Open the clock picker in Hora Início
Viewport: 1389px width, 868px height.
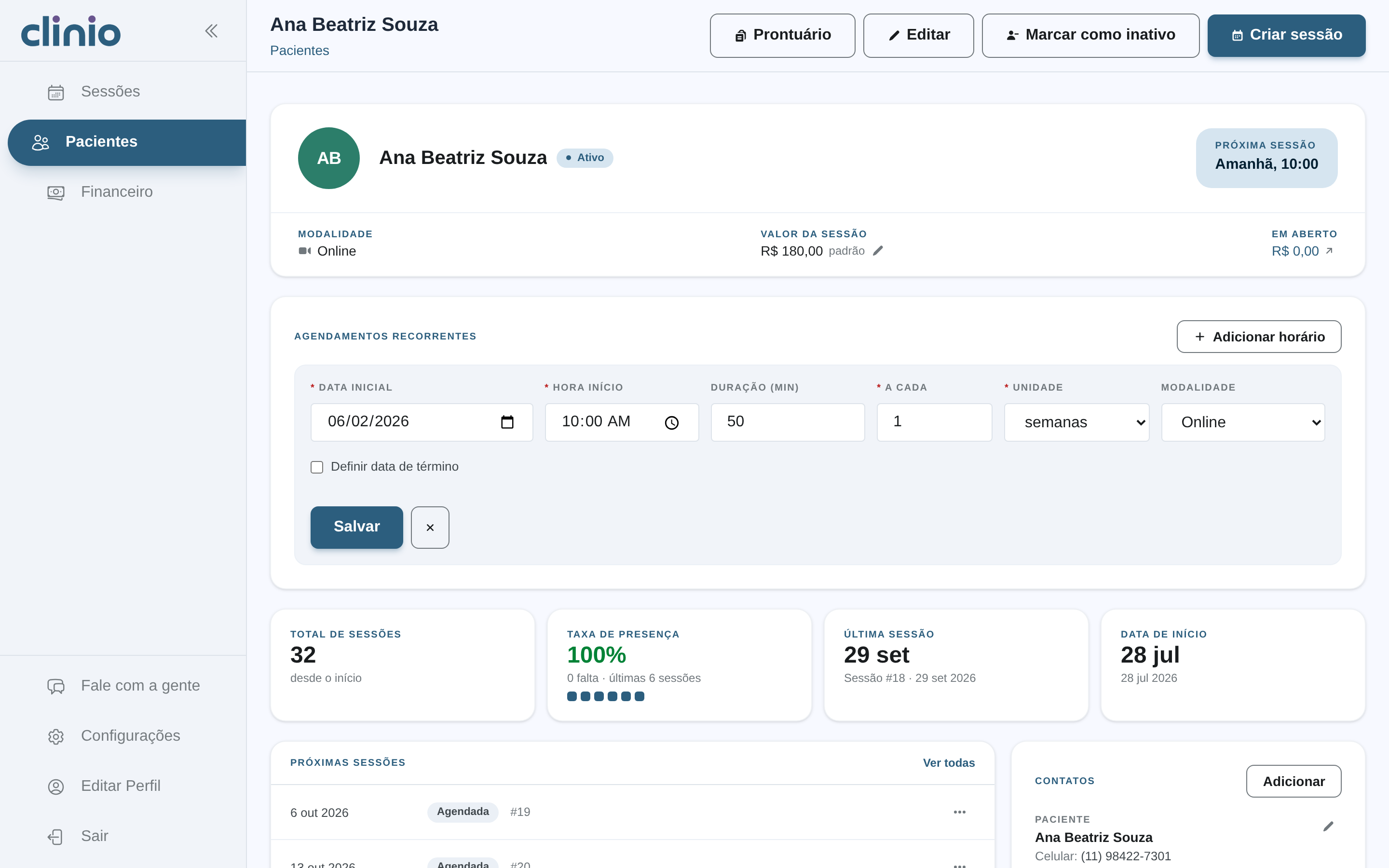point(671,422)
